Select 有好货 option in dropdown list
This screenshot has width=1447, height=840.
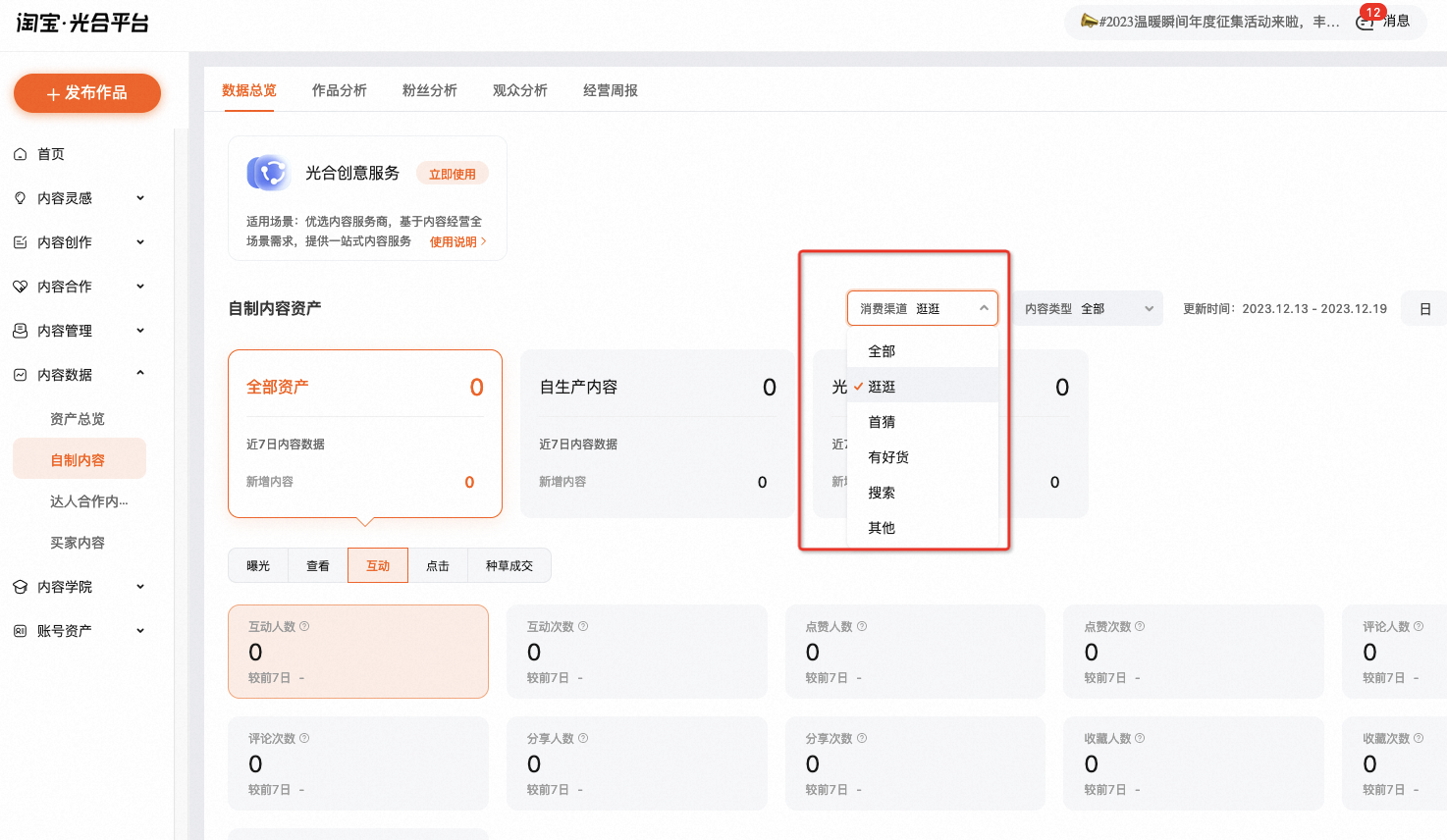(x=923, y=457)
